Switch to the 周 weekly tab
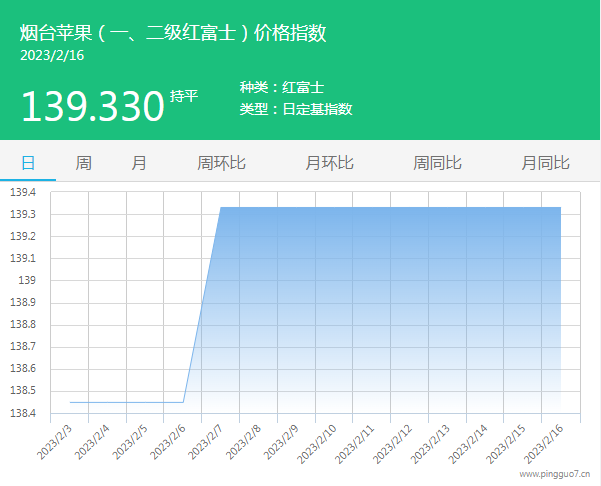The image size is (601, 486). 83,163
